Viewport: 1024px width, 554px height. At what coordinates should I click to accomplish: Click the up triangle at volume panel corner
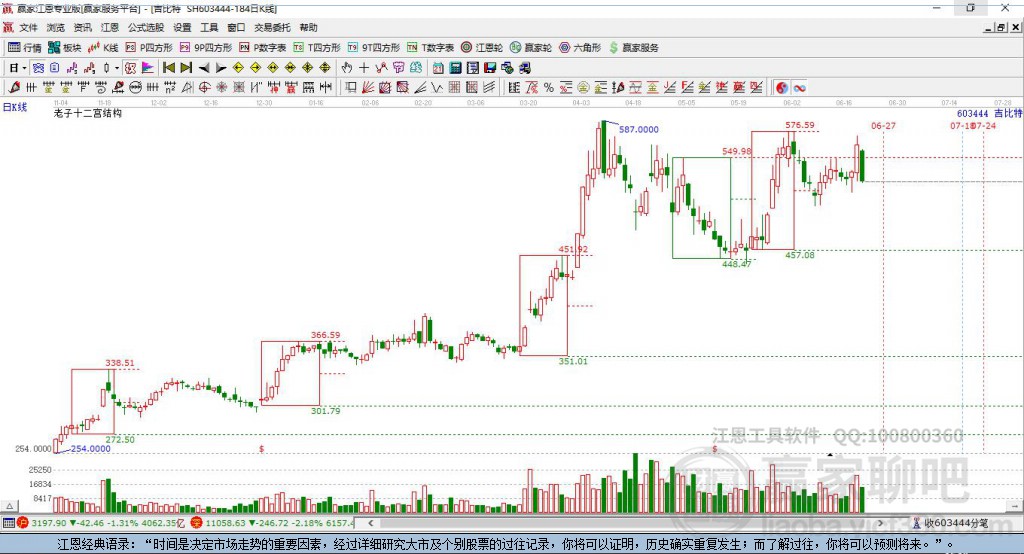click(9, 506)
